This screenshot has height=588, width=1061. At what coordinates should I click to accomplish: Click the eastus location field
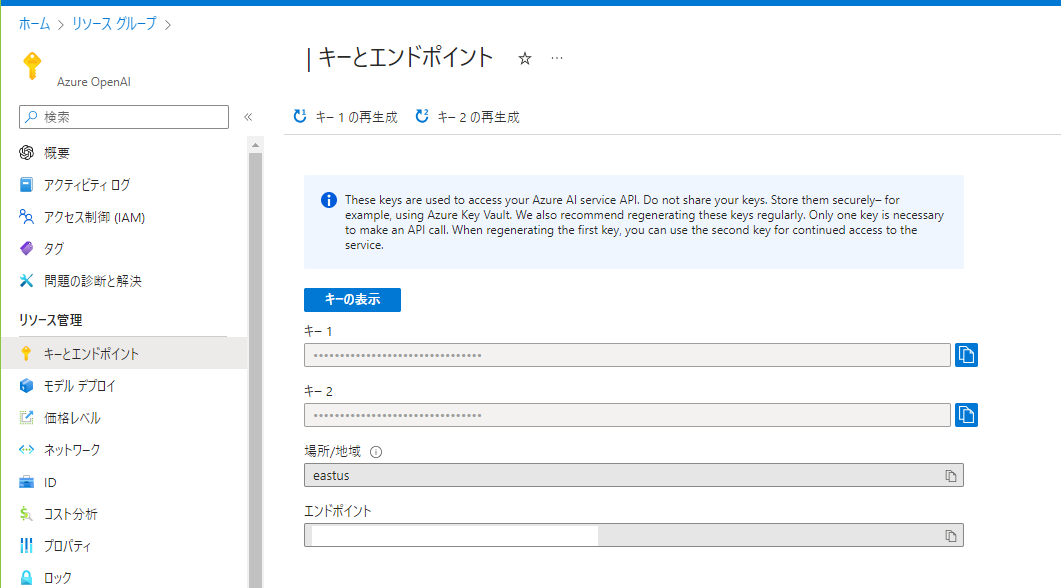[x=633, y=475]
